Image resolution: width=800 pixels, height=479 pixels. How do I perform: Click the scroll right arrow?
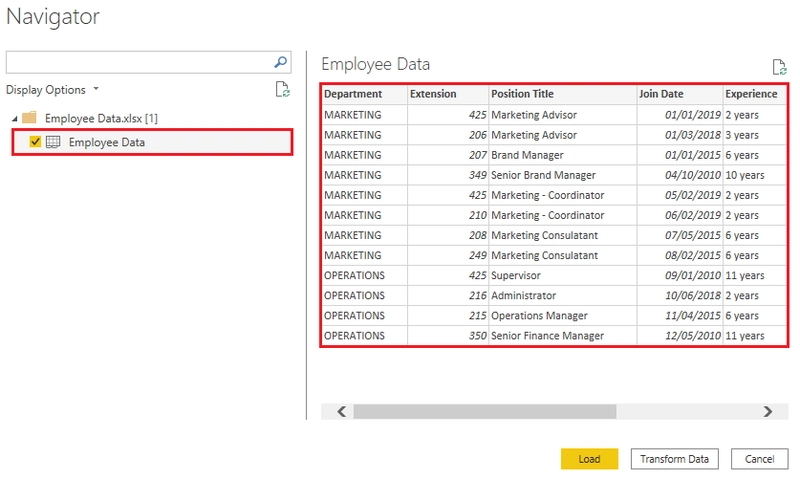[x=767, y=411]
